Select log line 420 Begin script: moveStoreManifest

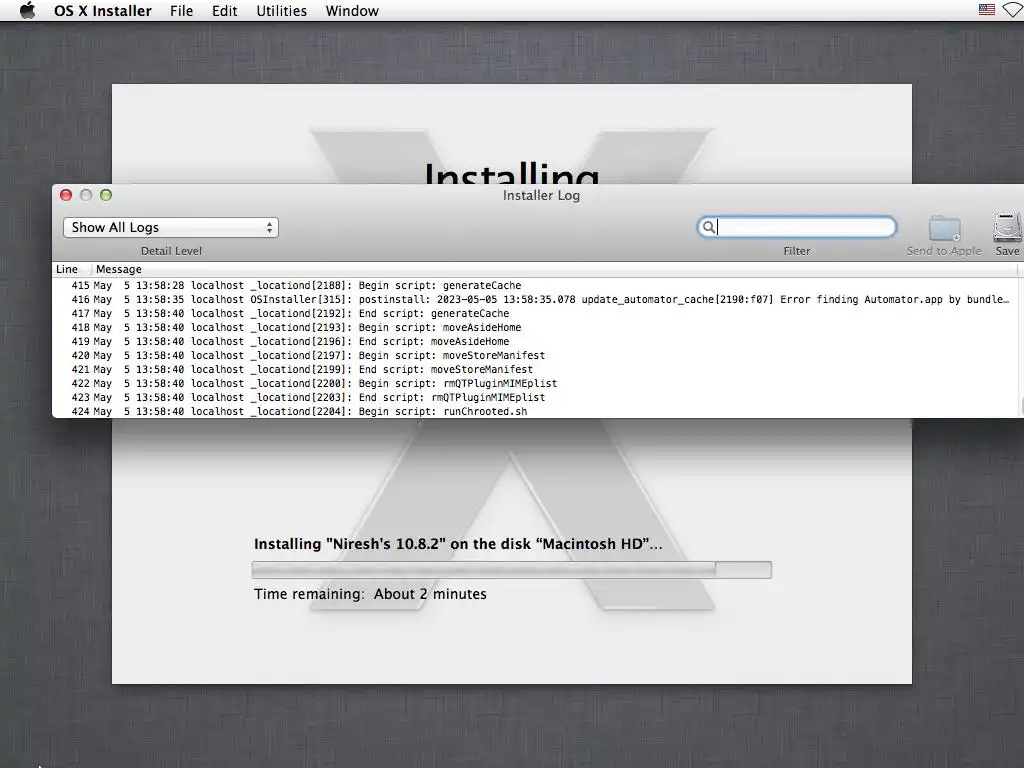(536, 355)
